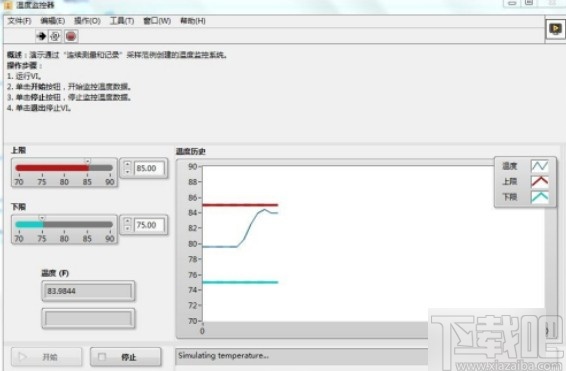Click the Run Continuously toolbar icon
This screenshot has height=371, width=566.
[55, 36]
